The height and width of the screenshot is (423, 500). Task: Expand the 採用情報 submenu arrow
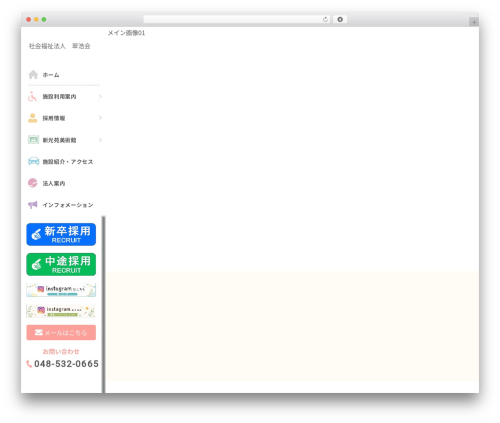100,118
